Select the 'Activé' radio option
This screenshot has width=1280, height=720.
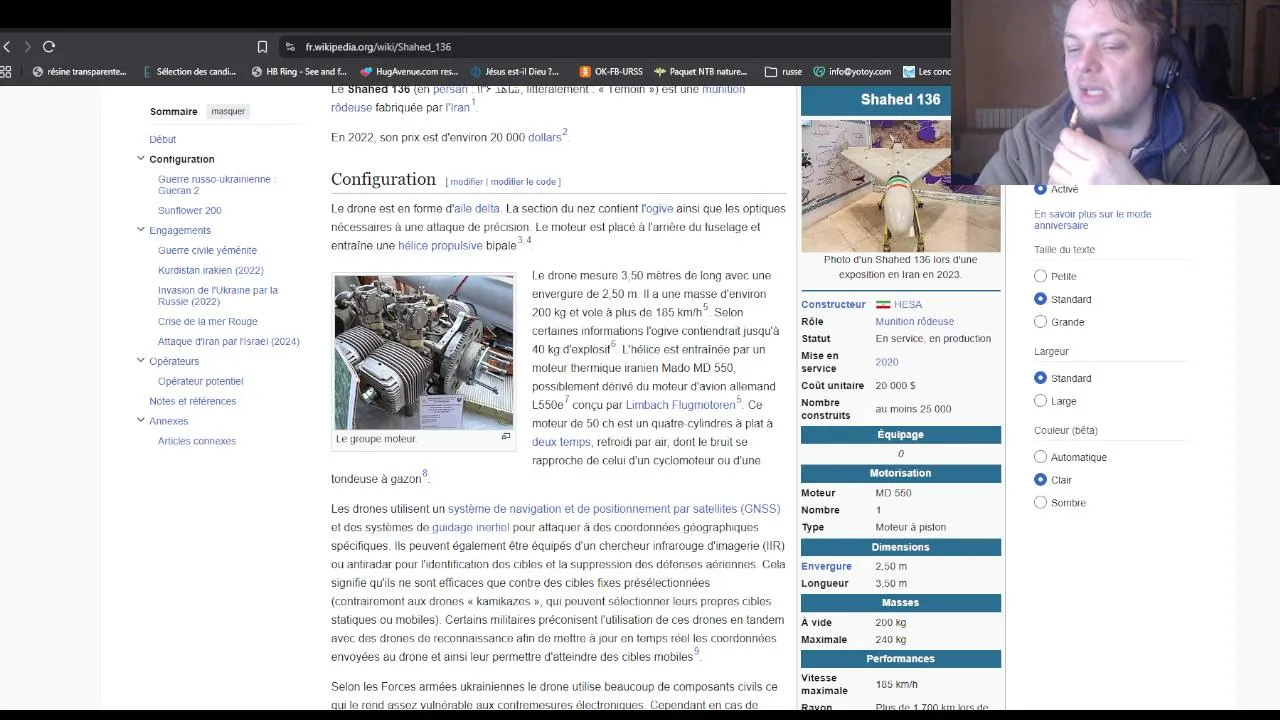[1041, 189]
